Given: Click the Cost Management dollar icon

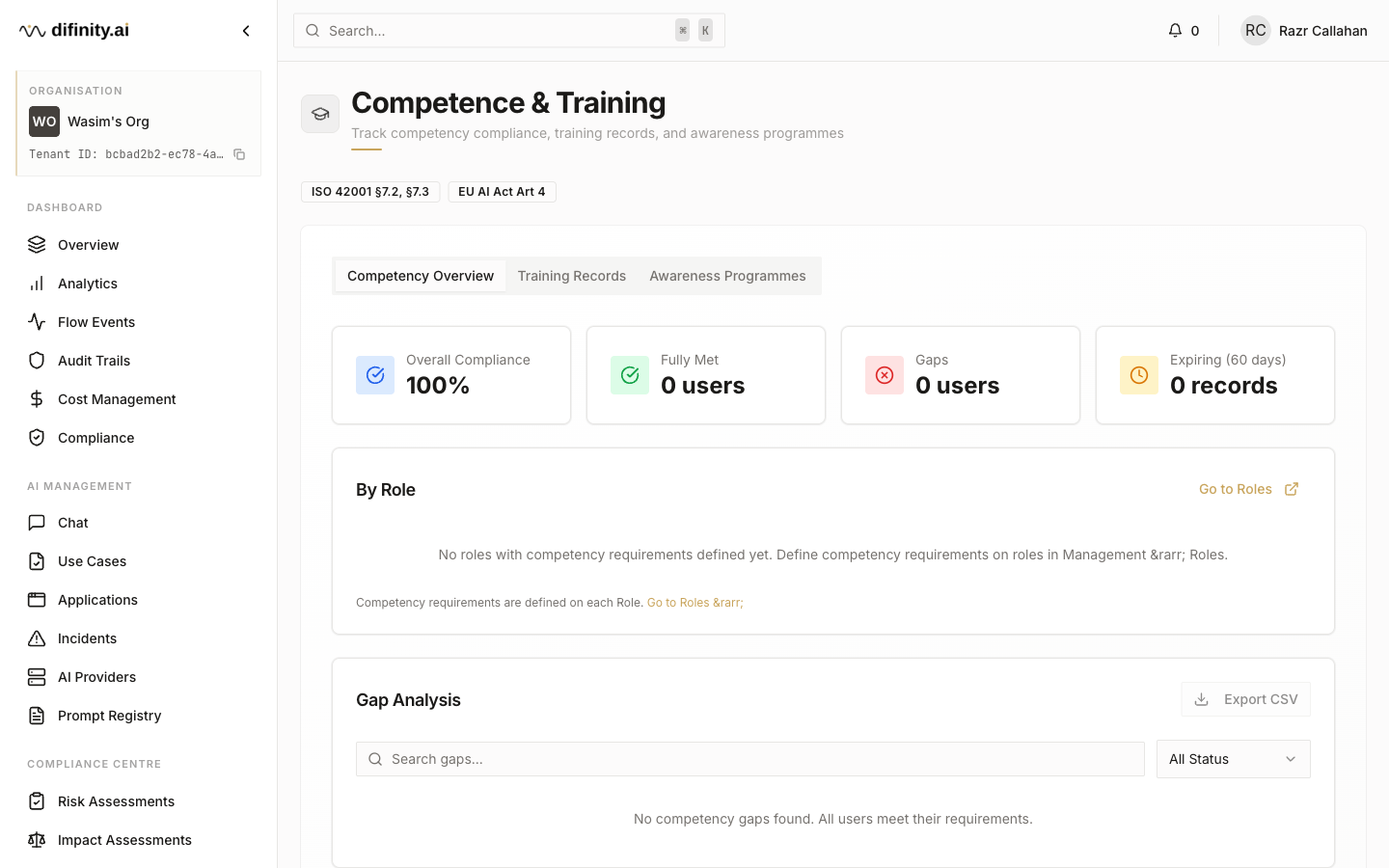Looking at the screenshot, I should [37, 399].
